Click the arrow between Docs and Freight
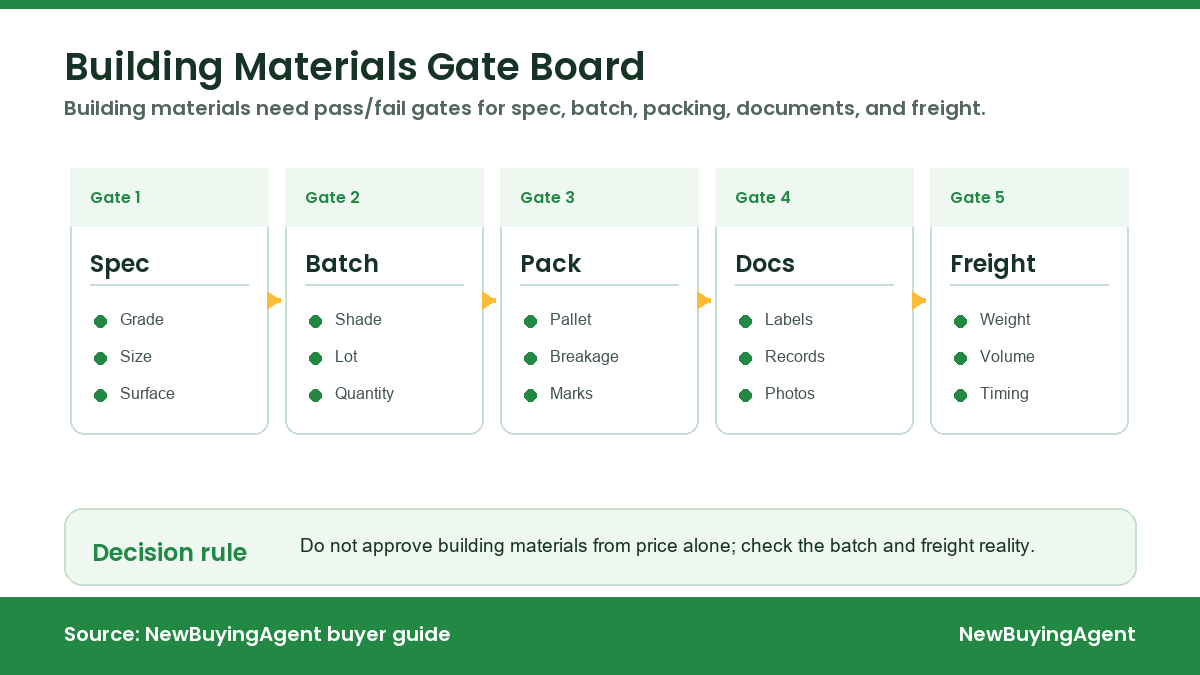This screenshot has height=675, width=1200. (919, 300)
